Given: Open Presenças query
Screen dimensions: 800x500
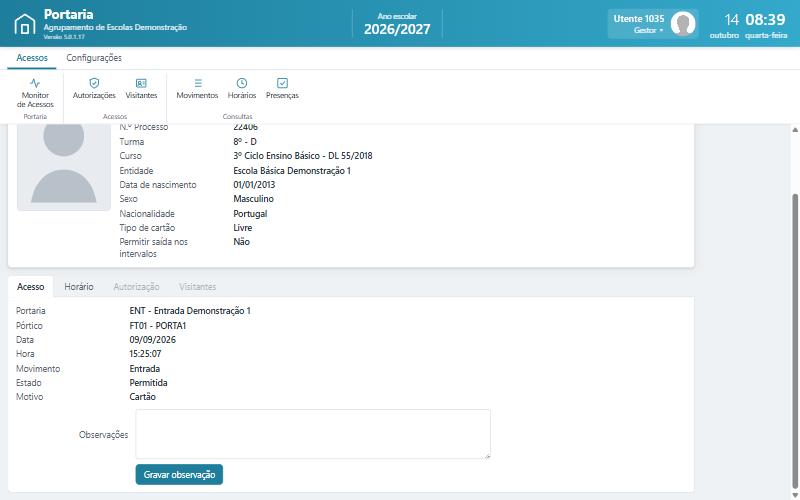Looking at the screenshot, I should click(x=282, y=89).
